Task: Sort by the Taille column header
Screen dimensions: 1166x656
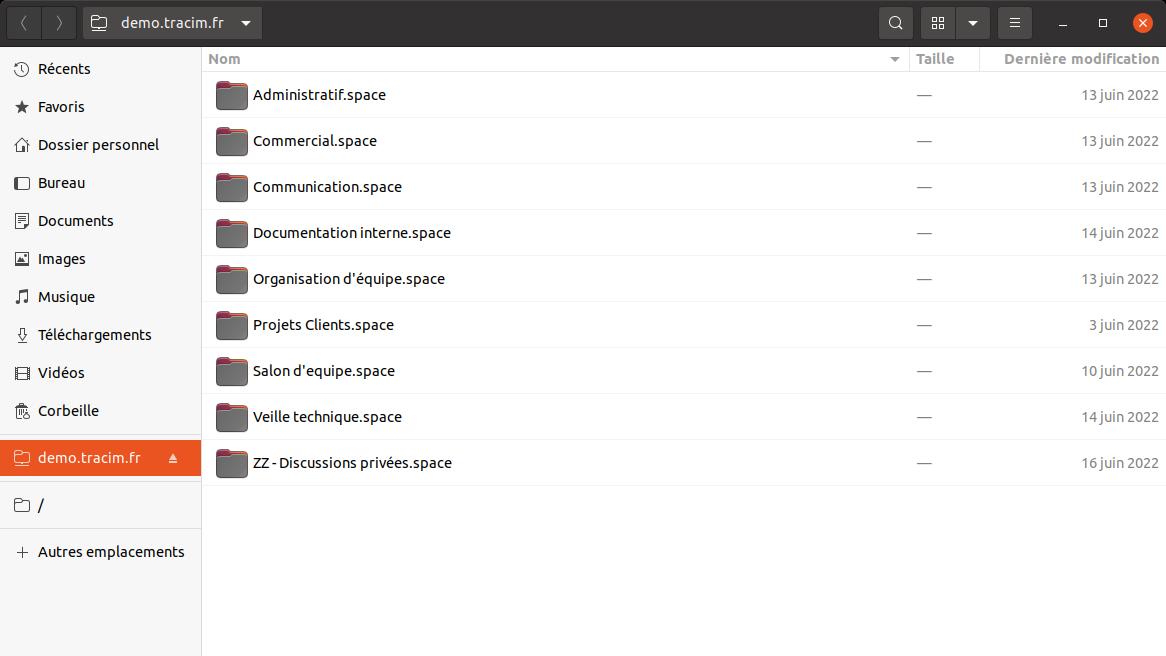Action: coord(935,59)
